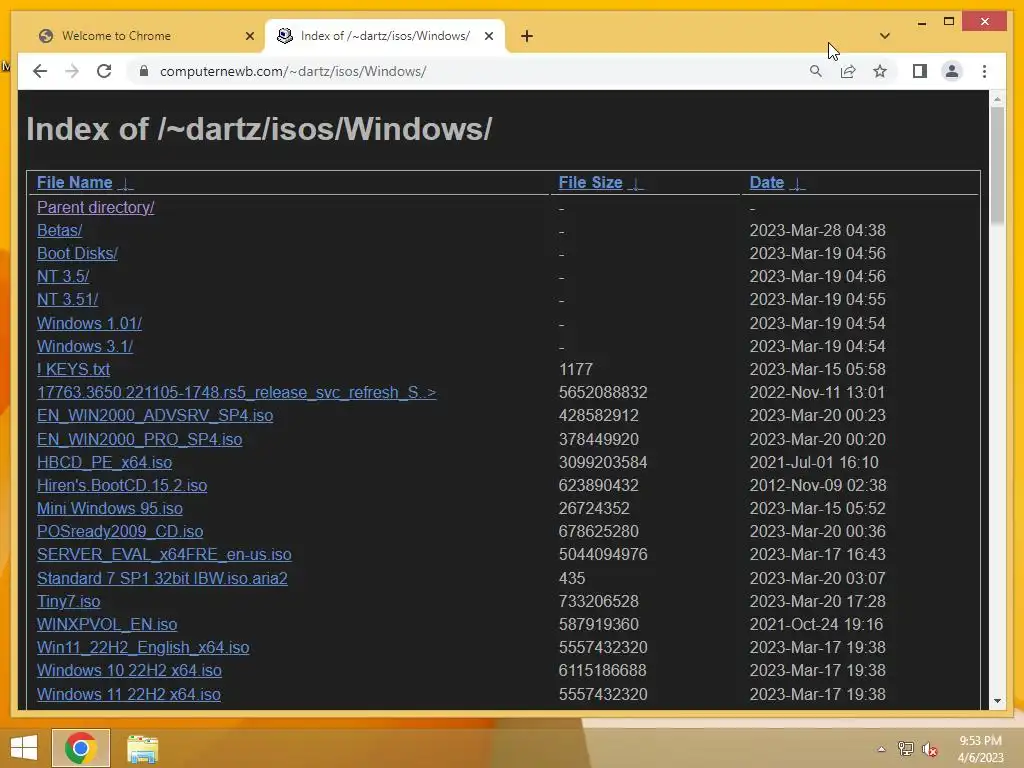Show hidden system tray icons

pos(881,749)
